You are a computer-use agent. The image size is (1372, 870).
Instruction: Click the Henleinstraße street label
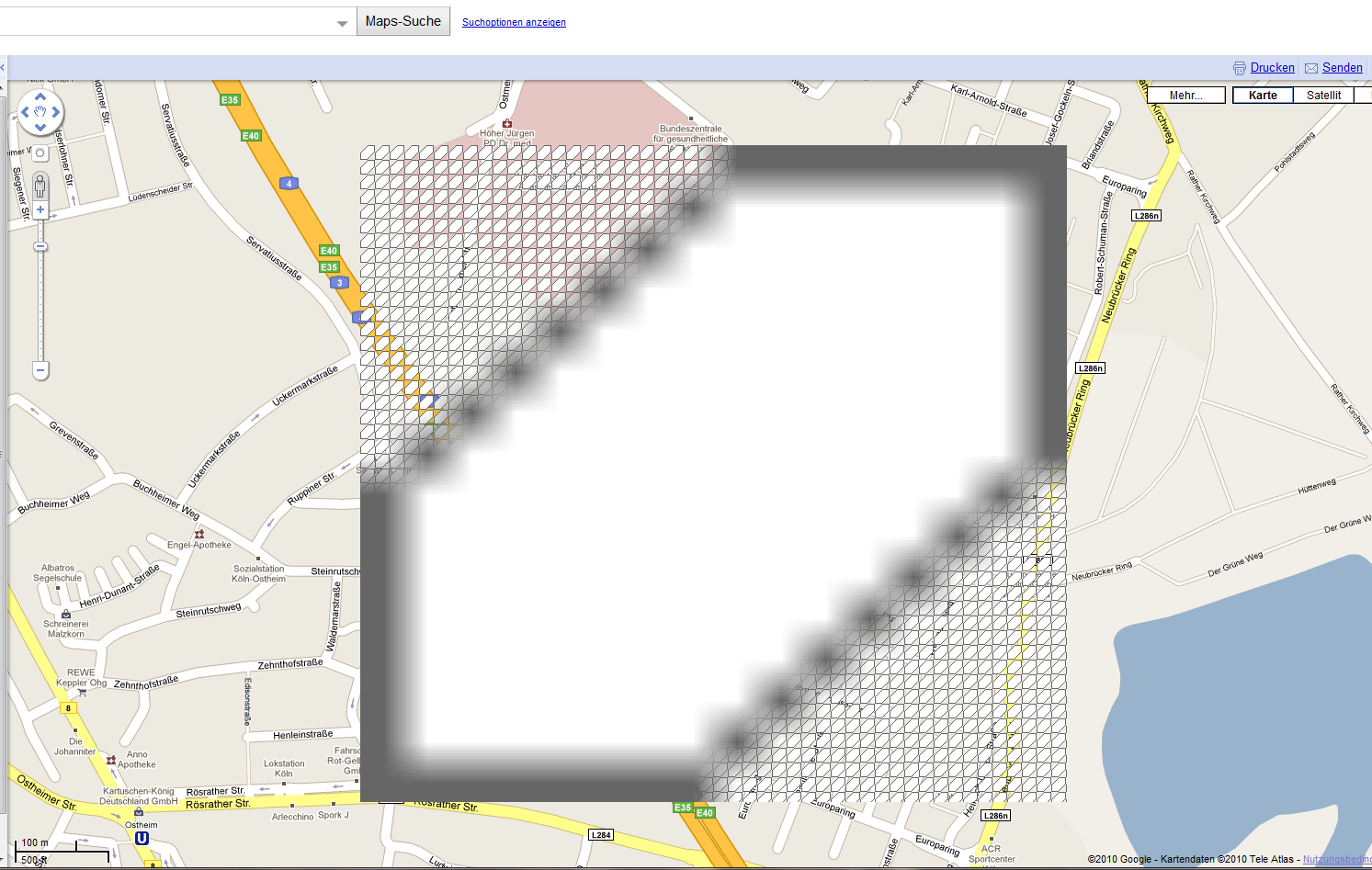303,735
